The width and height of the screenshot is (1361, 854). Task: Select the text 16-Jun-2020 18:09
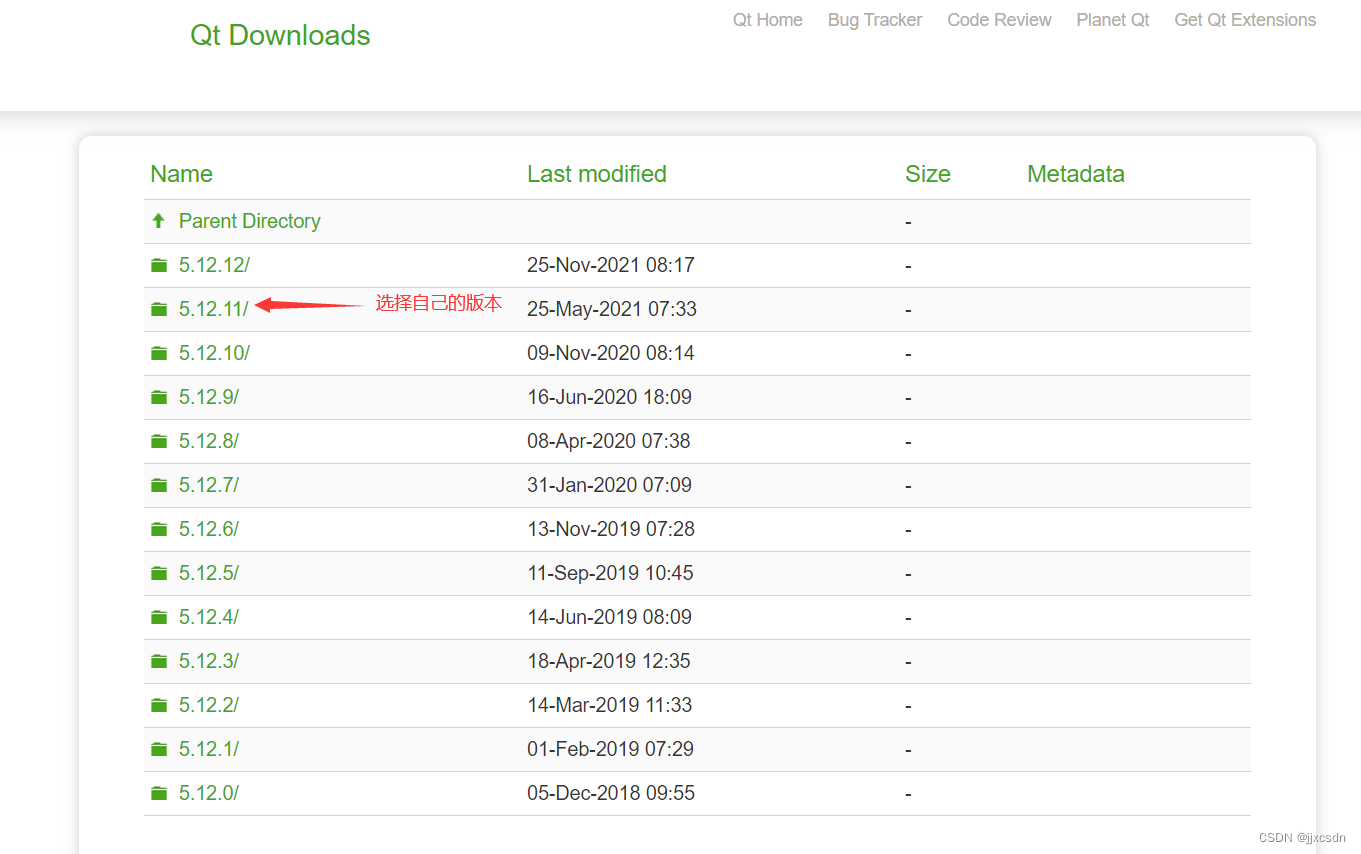coord(610,397)
